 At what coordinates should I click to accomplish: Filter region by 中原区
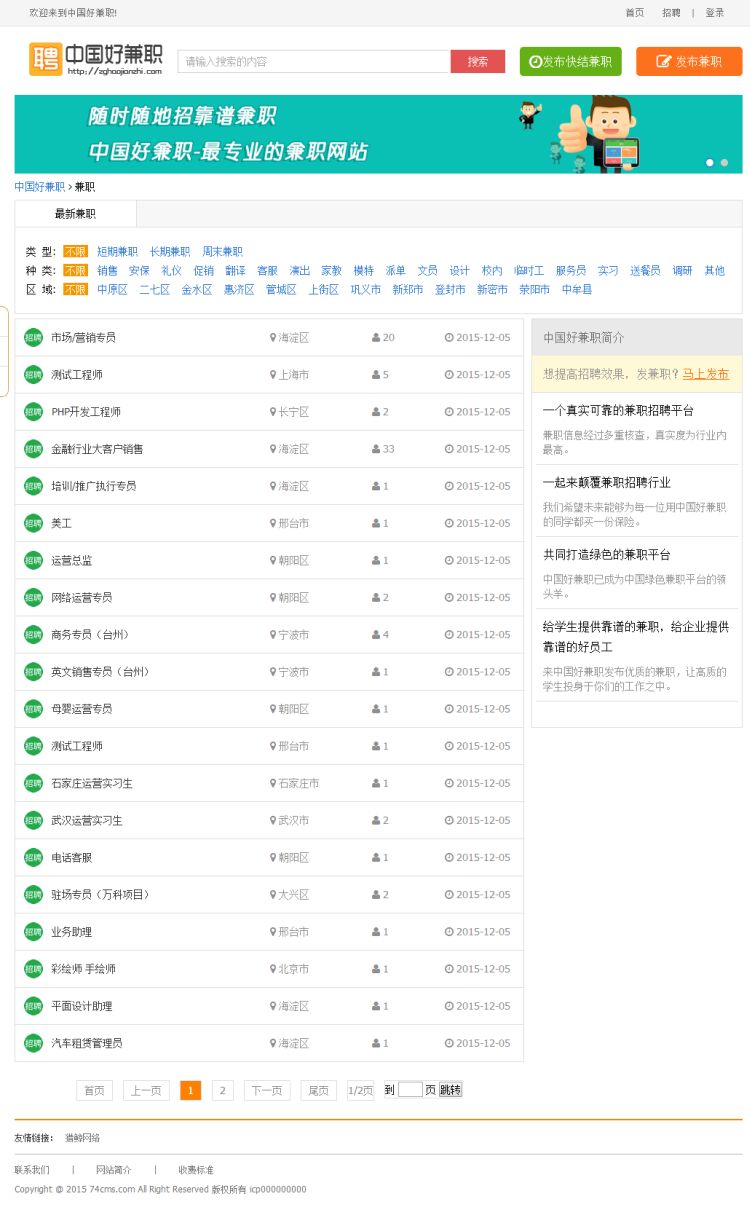pos(112,290)
